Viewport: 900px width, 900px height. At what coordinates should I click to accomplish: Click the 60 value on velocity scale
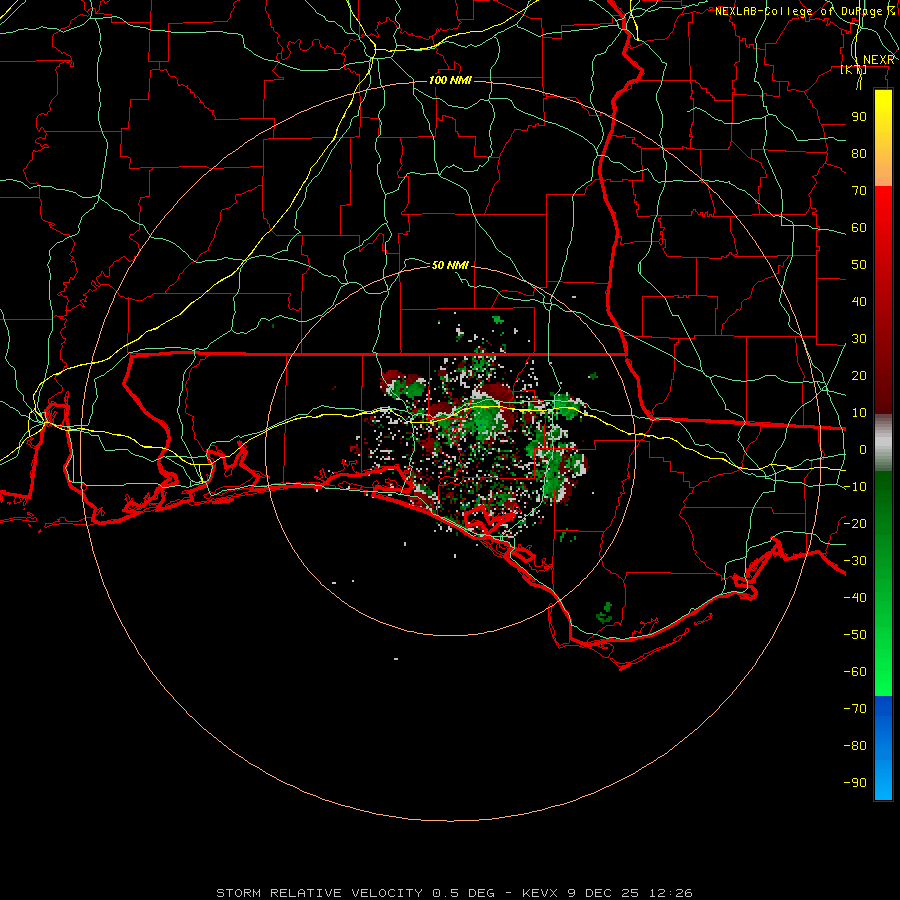[859, 227]
